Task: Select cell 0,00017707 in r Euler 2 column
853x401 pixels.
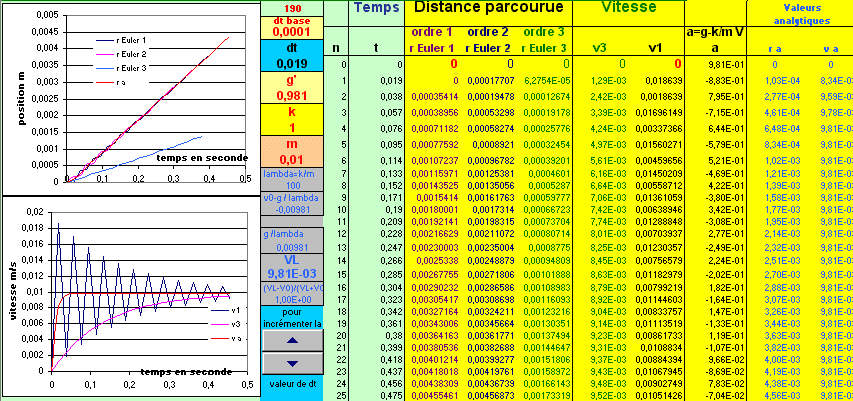Action: click(x=489, y=81)
